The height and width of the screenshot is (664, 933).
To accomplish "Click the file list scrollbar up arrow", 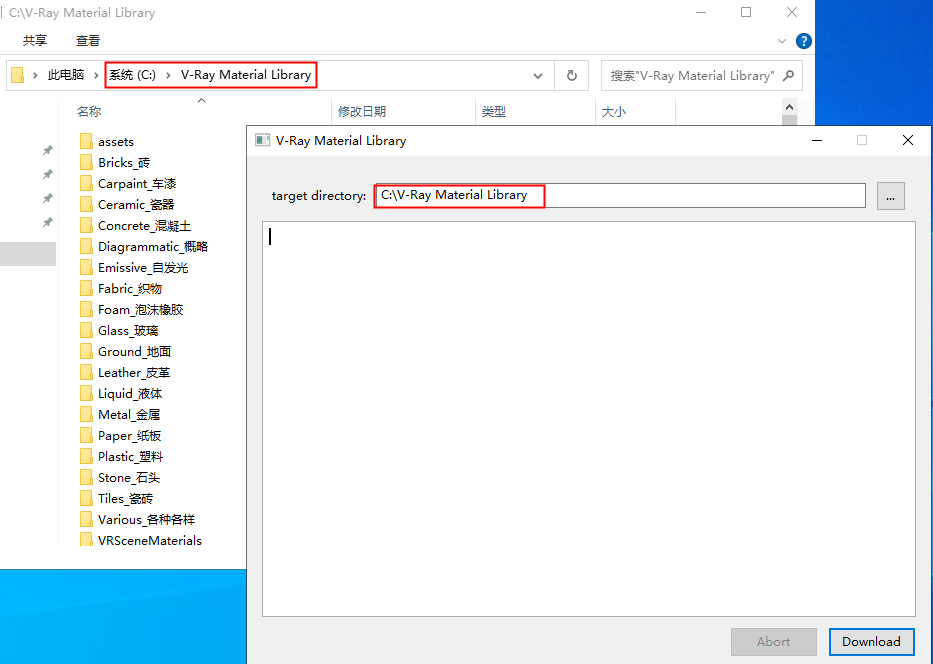I will (x=789, y=107).
